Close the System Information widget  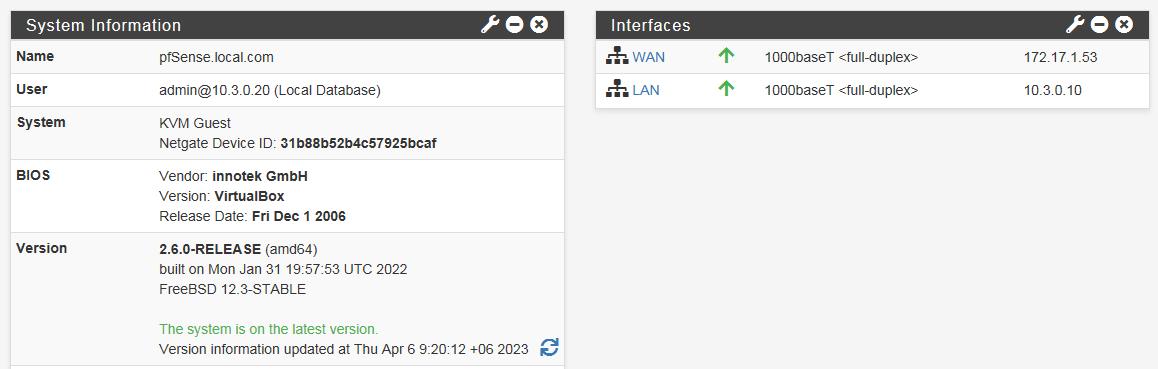coord(539,25)
